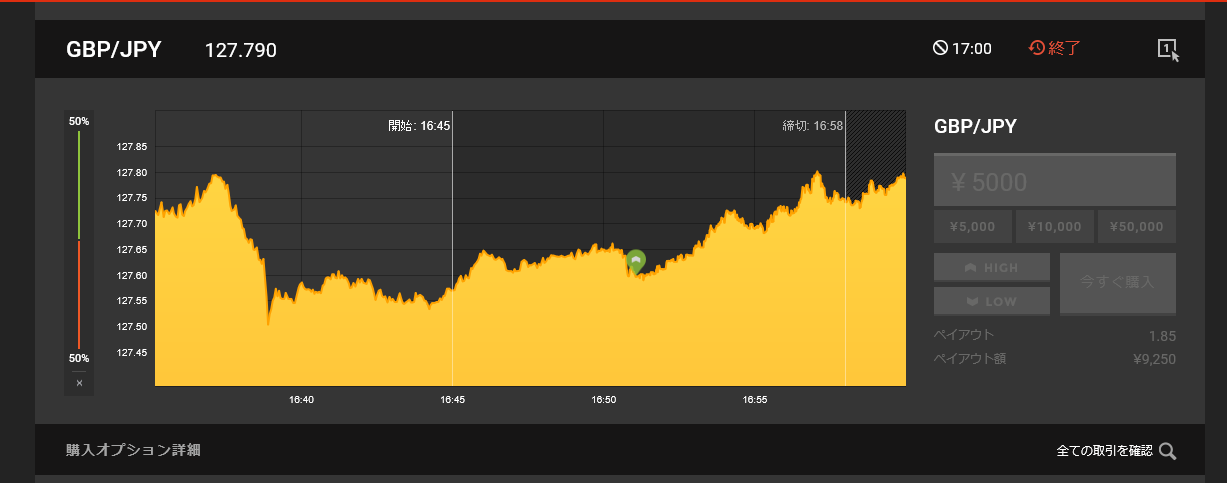Click the red lower sentiment bar
Screen dimensions: 1227x483
(x=79, y=295)
